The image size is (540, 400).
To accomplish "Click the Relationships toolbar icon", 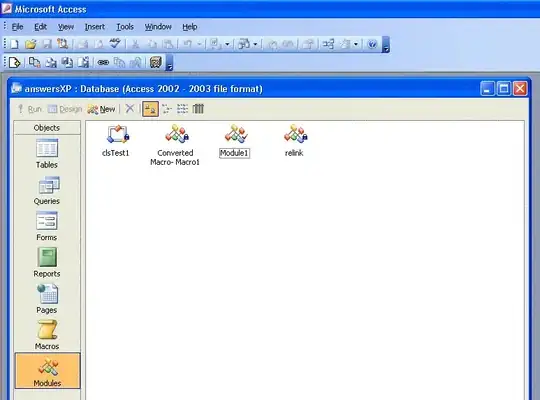I will pyautogui.click(x=328, y=44).
